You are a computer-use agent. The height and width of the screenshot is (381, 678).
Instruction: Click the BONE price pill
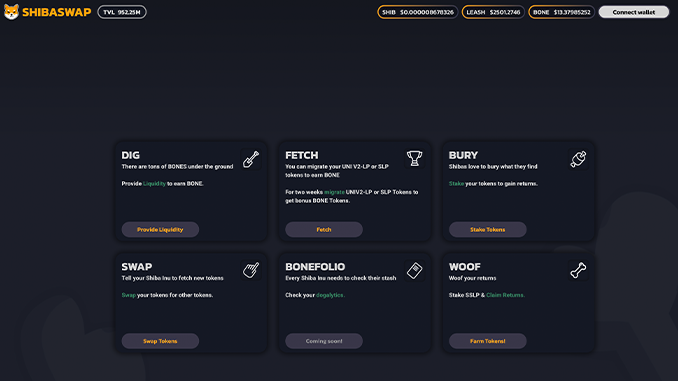[561, 12]
